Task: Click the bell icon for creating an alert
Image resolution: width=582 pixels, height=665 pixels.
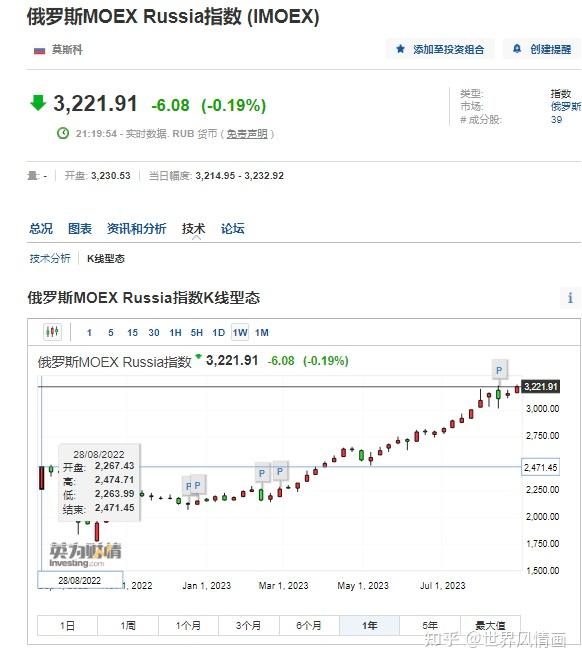Action: 517,49
